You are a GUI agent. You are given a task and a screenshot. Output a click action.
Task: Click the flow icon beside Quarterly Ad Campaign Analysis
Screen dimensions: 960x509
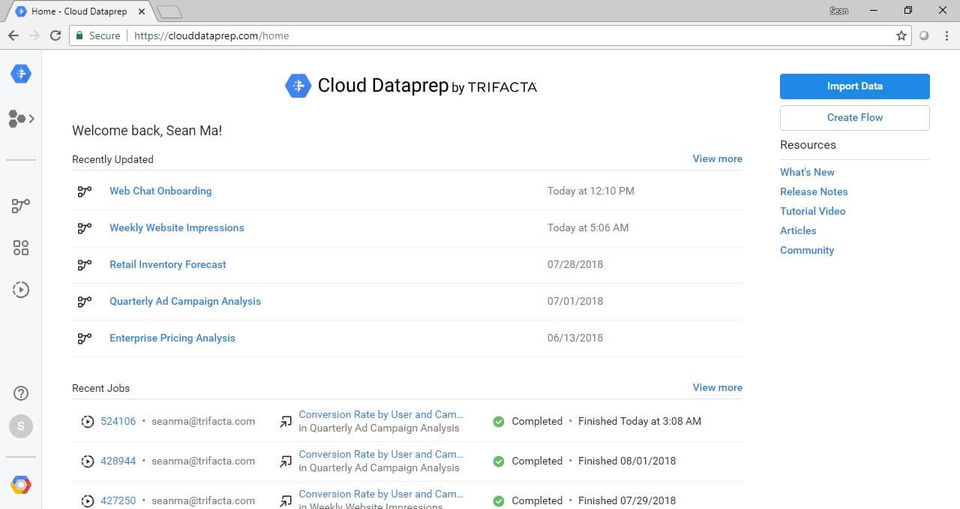click(x=84, y=301)
